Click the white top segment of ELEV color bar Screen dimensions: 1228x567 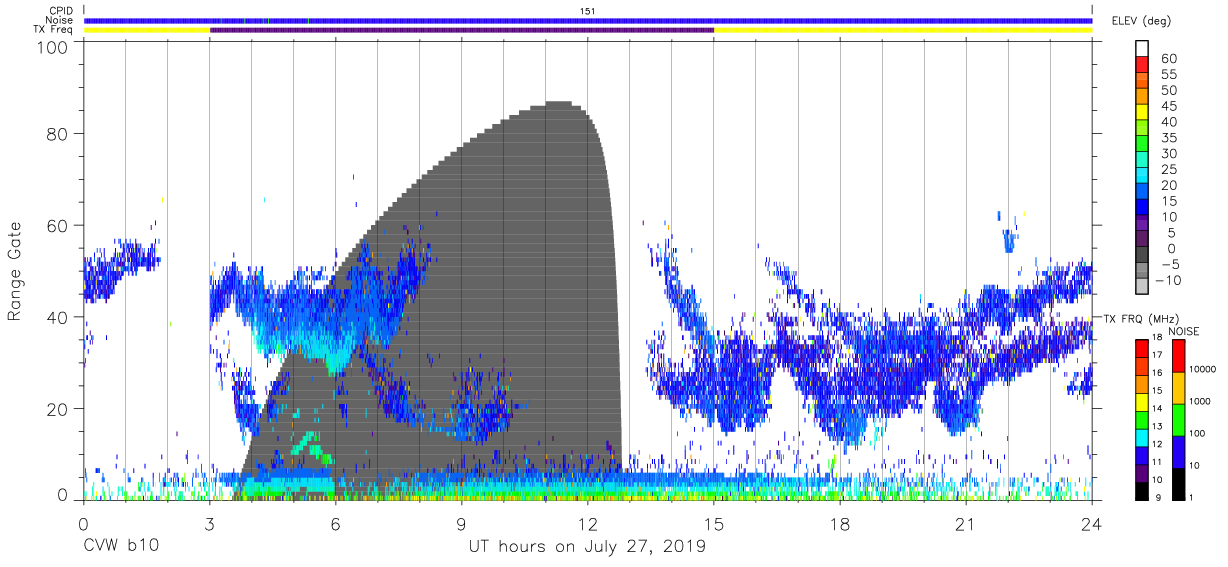pyautogui.click(x=1142, y=49)
